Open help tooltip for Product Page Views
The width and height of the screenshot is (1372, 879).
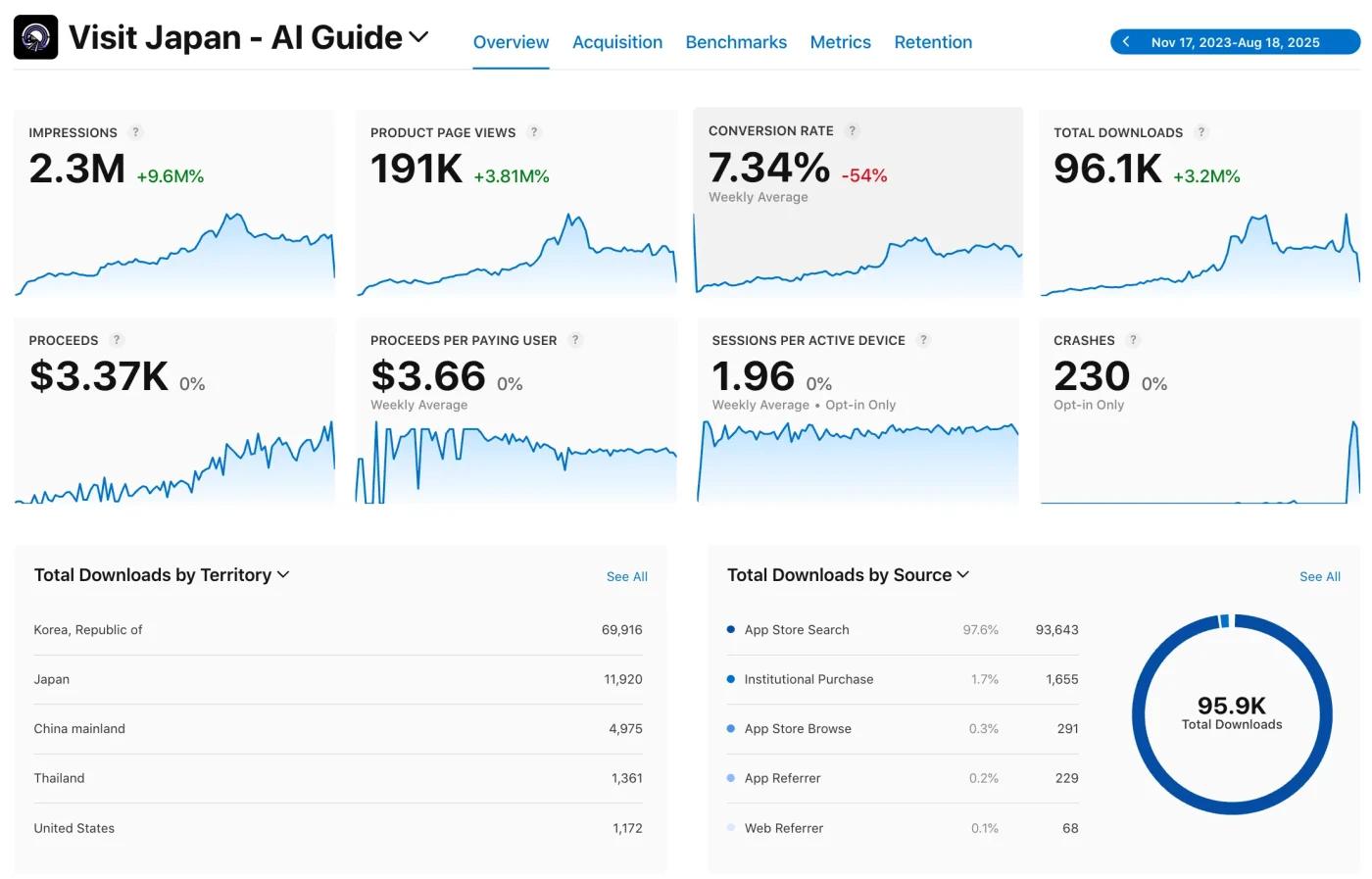pos(534,132)
